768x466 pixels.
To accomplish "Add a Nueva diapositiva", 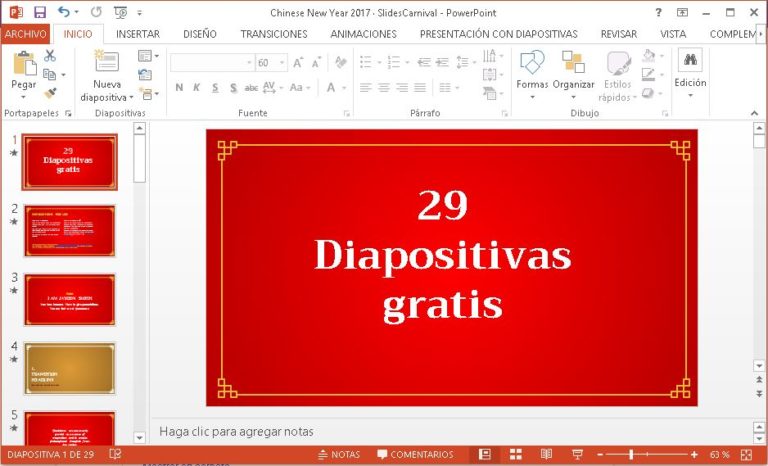I will pos(107,76).
